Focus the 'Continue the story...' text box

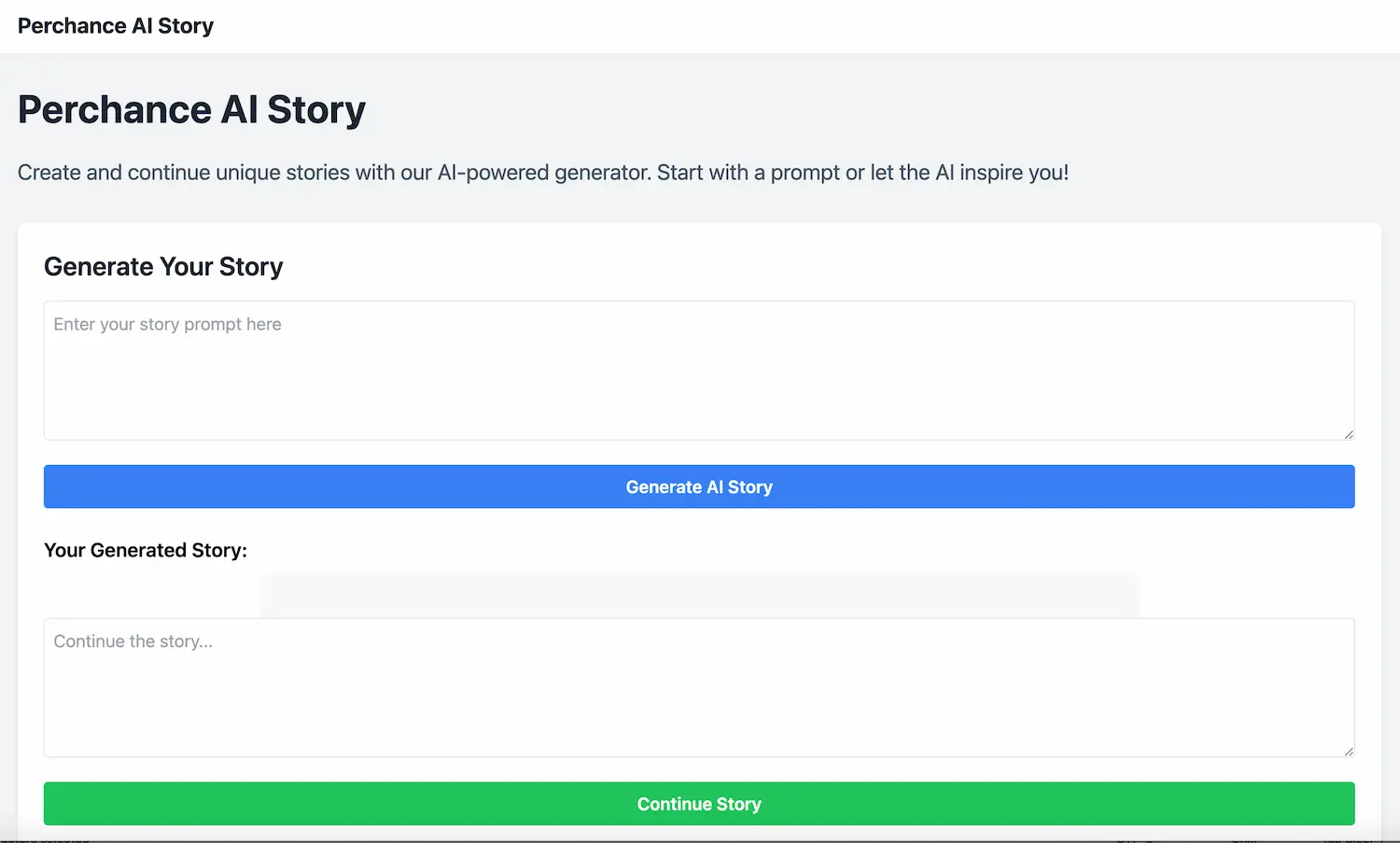click(698, 687)
